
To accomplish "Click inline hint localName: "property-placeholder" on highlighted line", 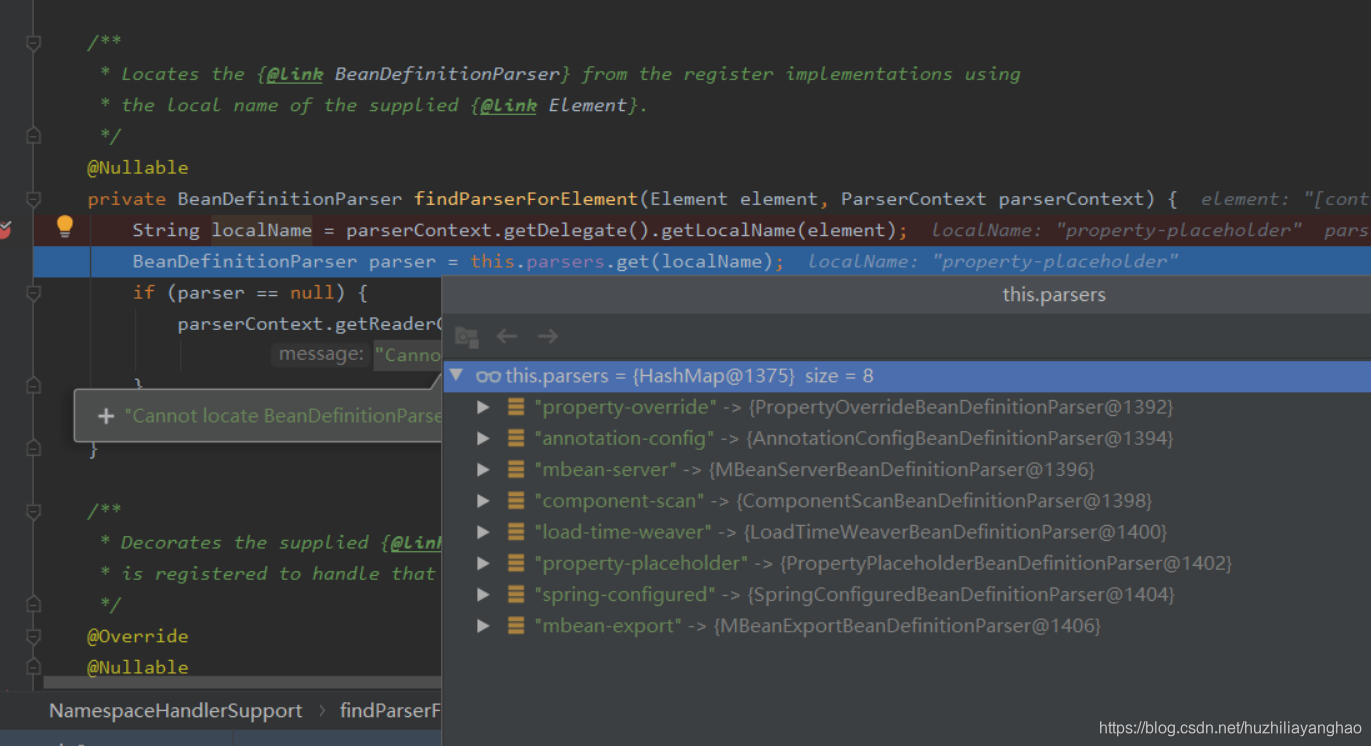I will click(993, 261).
